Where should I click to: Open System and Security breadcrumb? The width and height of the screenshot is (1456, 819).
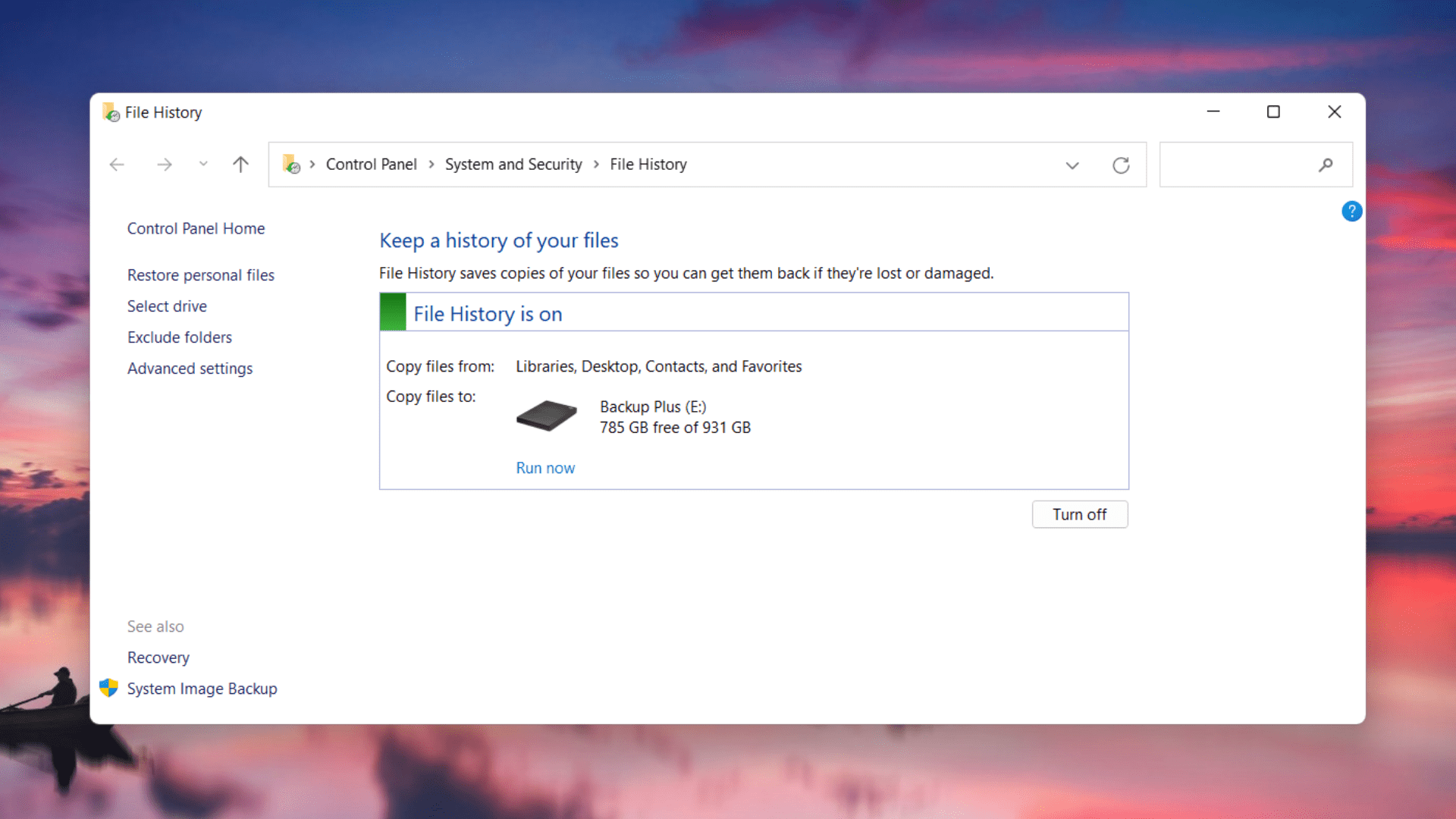(x=513, y=165)
